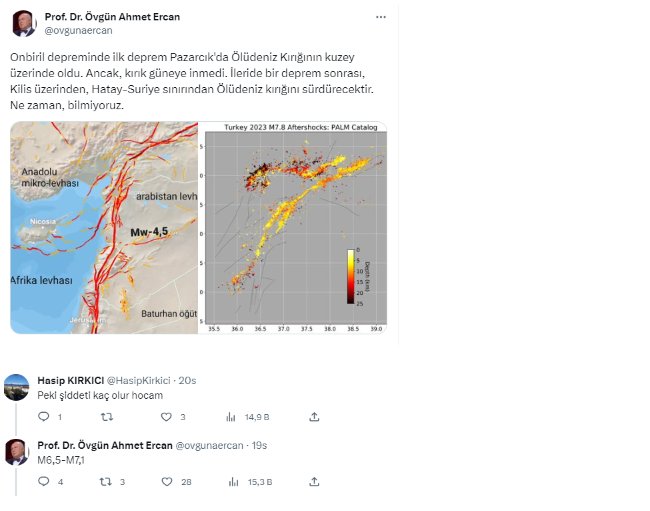Retweet Hasip KIRKICI's comment
This screenshot has height=511, width=650.
click(108, 417)
